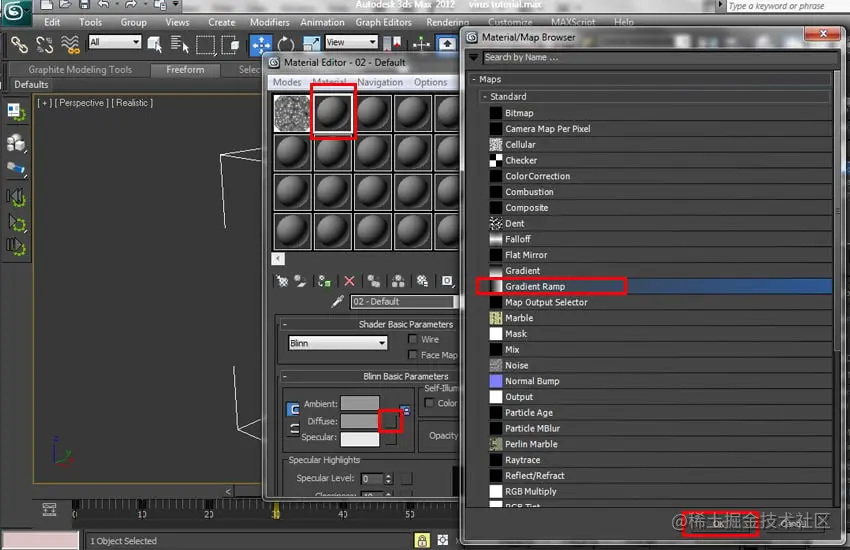Click the material name field 02 - Default

click(403, 302)
